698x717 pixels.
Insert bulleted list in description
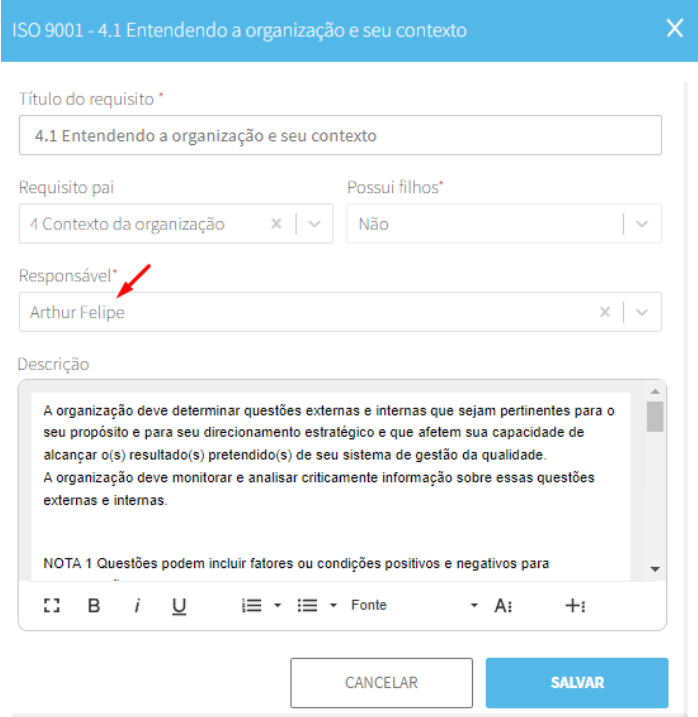[307, 605]
